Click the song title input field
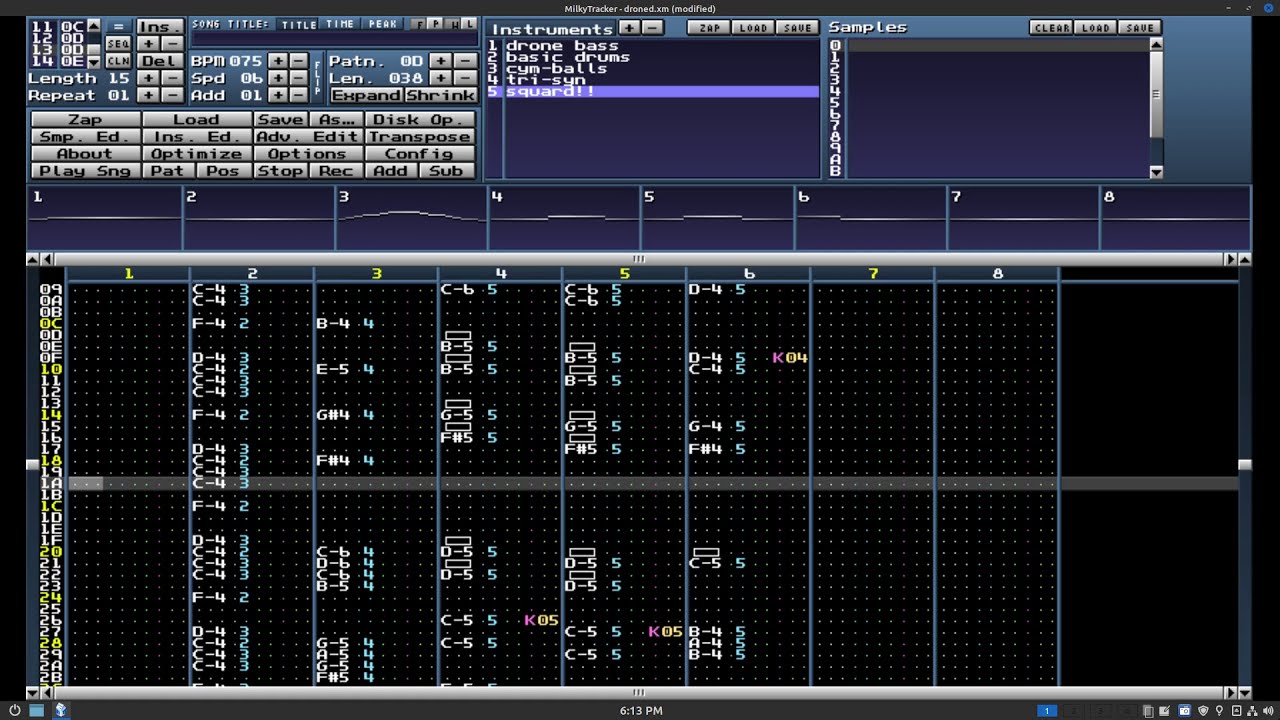1280x720 pixels. coord(333,40)
